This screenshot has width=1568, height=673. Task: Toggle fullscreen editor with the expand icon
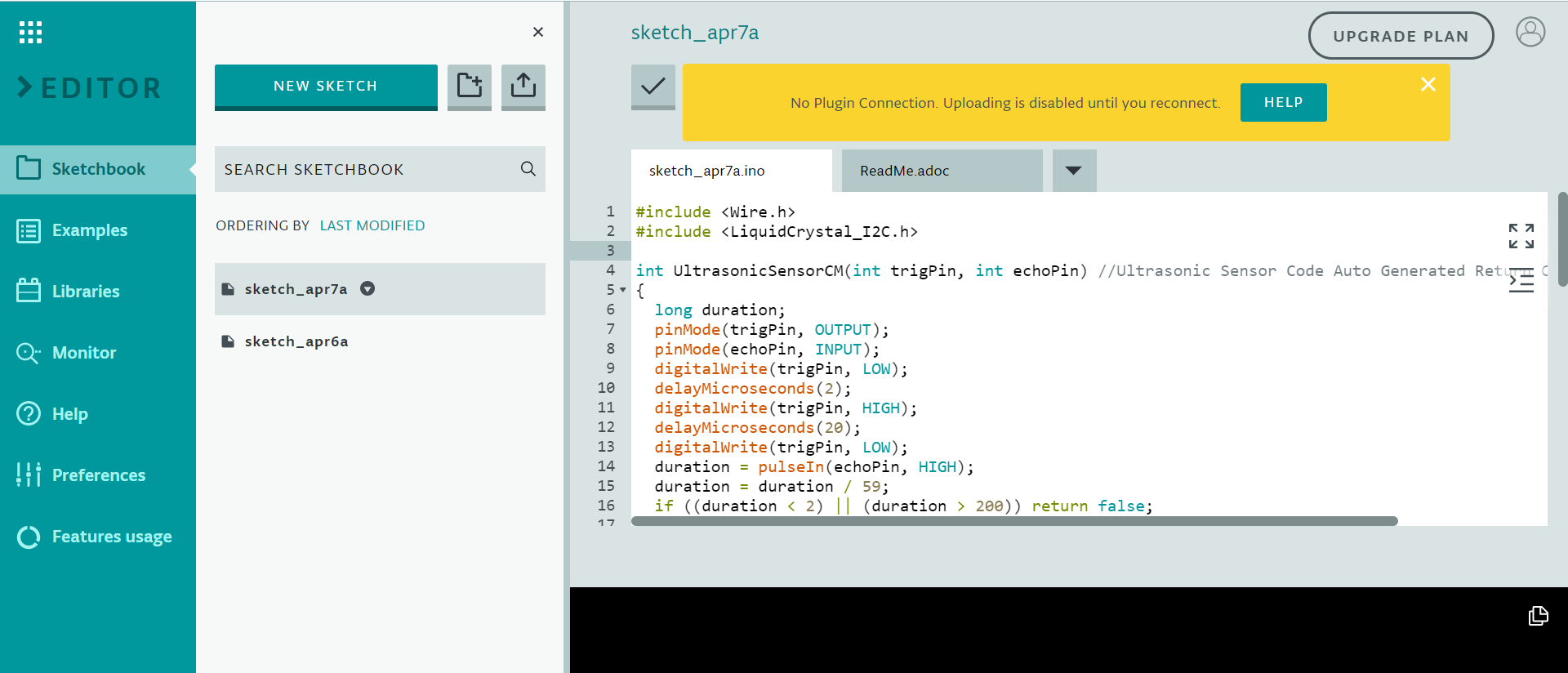click(x=1521, y=236)
